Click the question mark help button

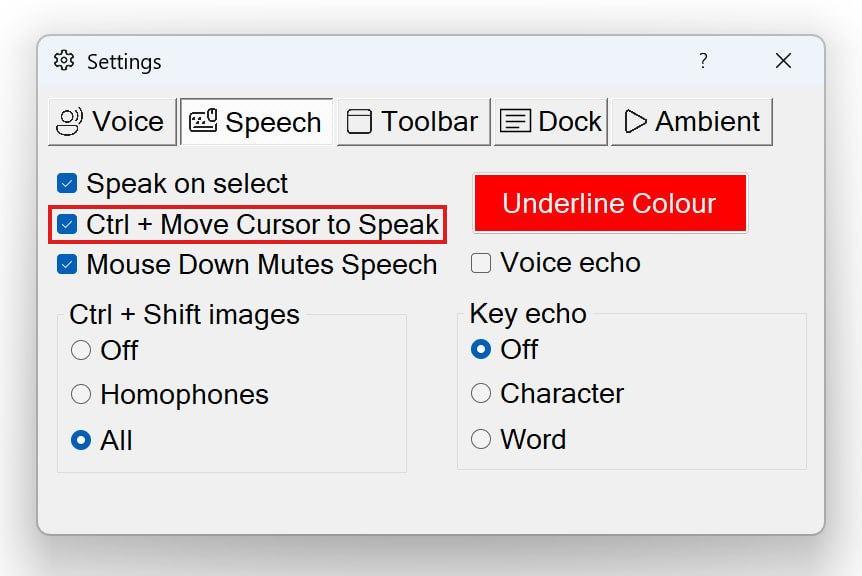coord(703,60)
